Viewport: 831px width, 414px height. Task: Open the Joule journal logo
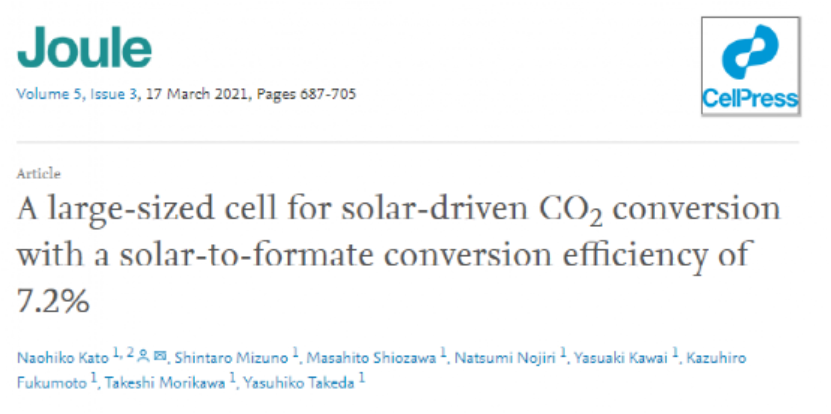coord(84,48)
